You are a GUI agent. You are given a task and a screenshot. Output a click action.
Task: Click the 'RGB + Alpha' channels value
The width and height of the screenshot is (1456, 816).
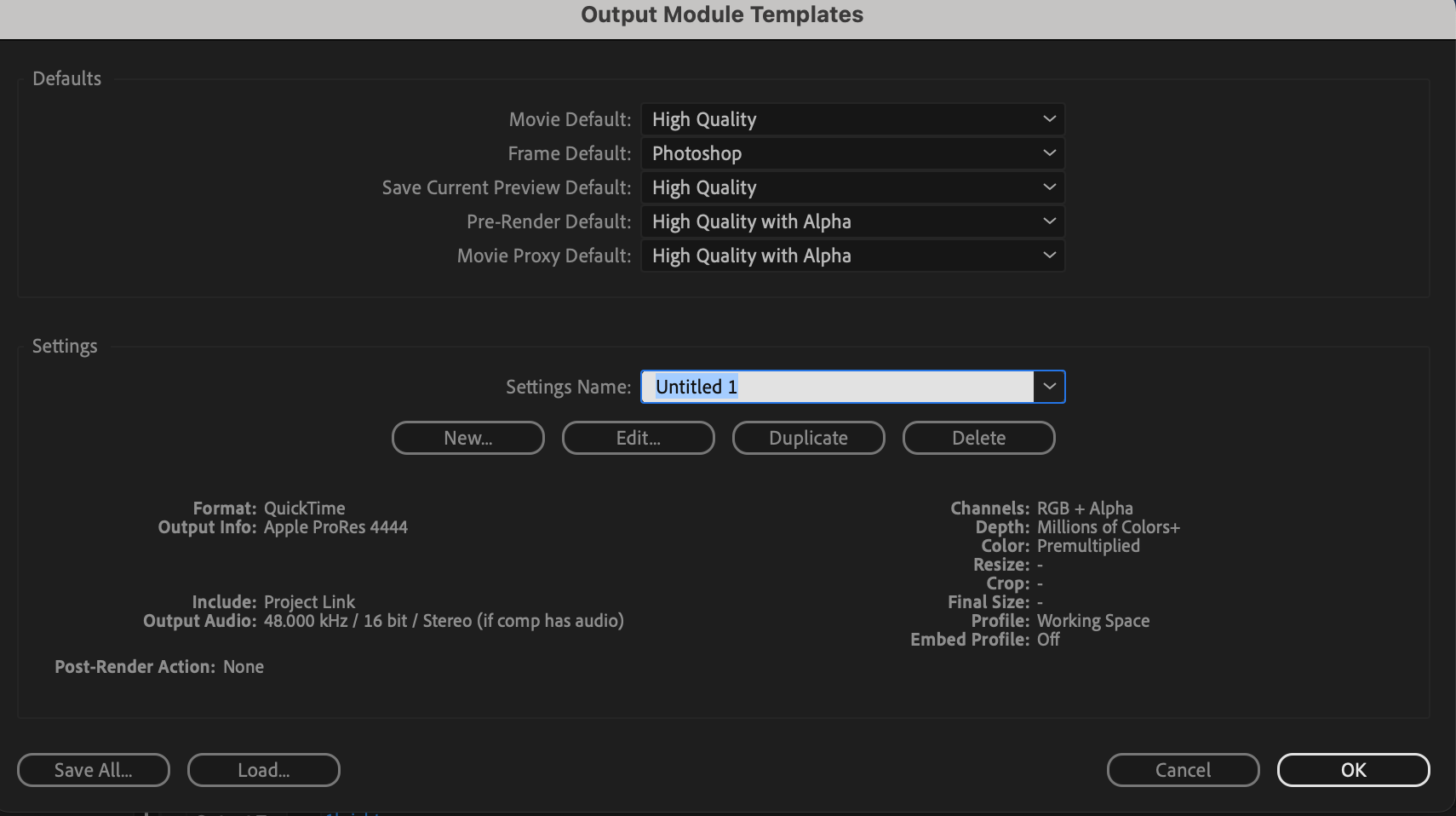coord(1085,509)
